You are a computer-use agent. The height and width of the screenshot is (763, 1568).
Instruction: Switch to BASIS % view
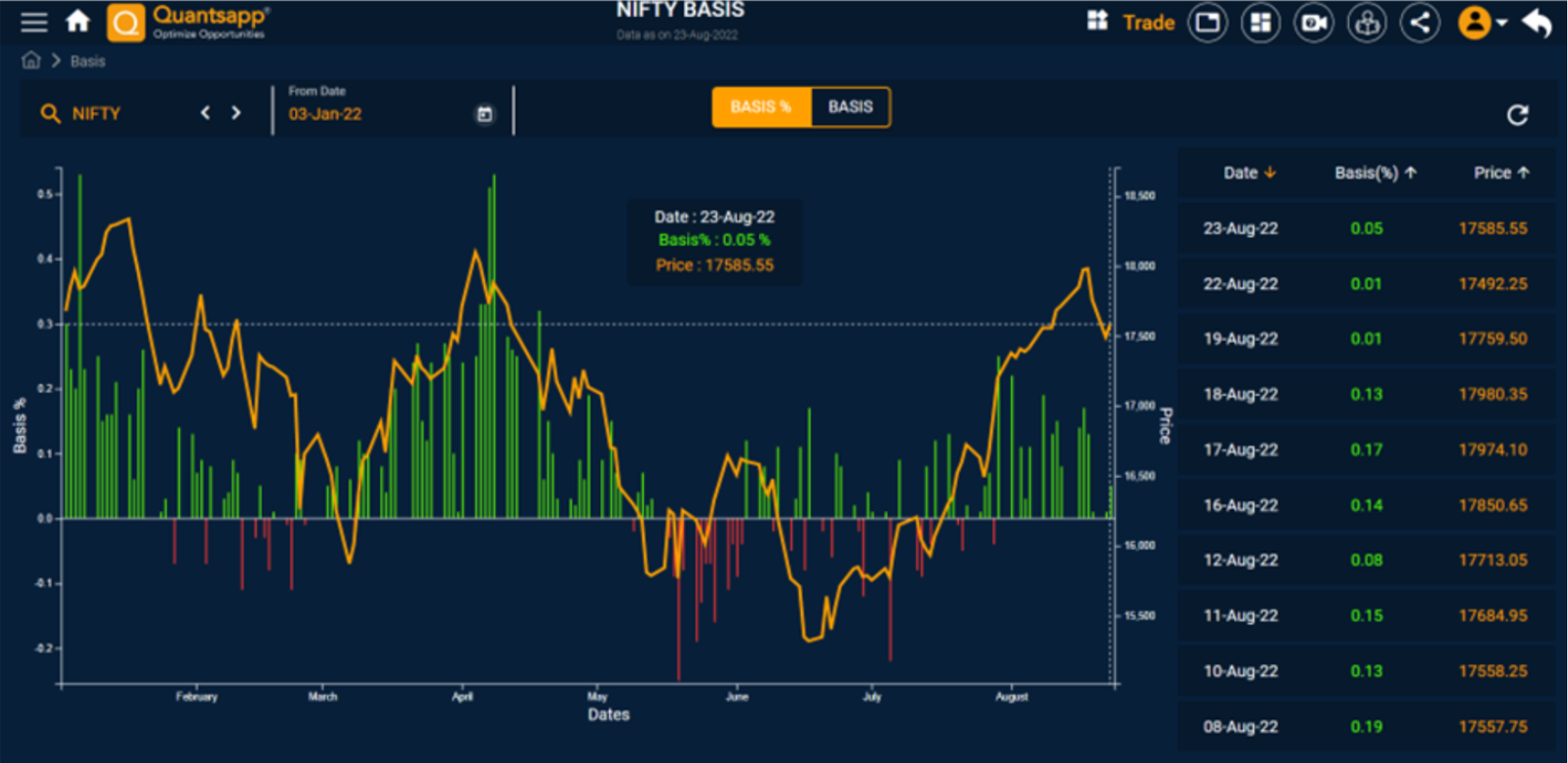[x=759, y=107]
